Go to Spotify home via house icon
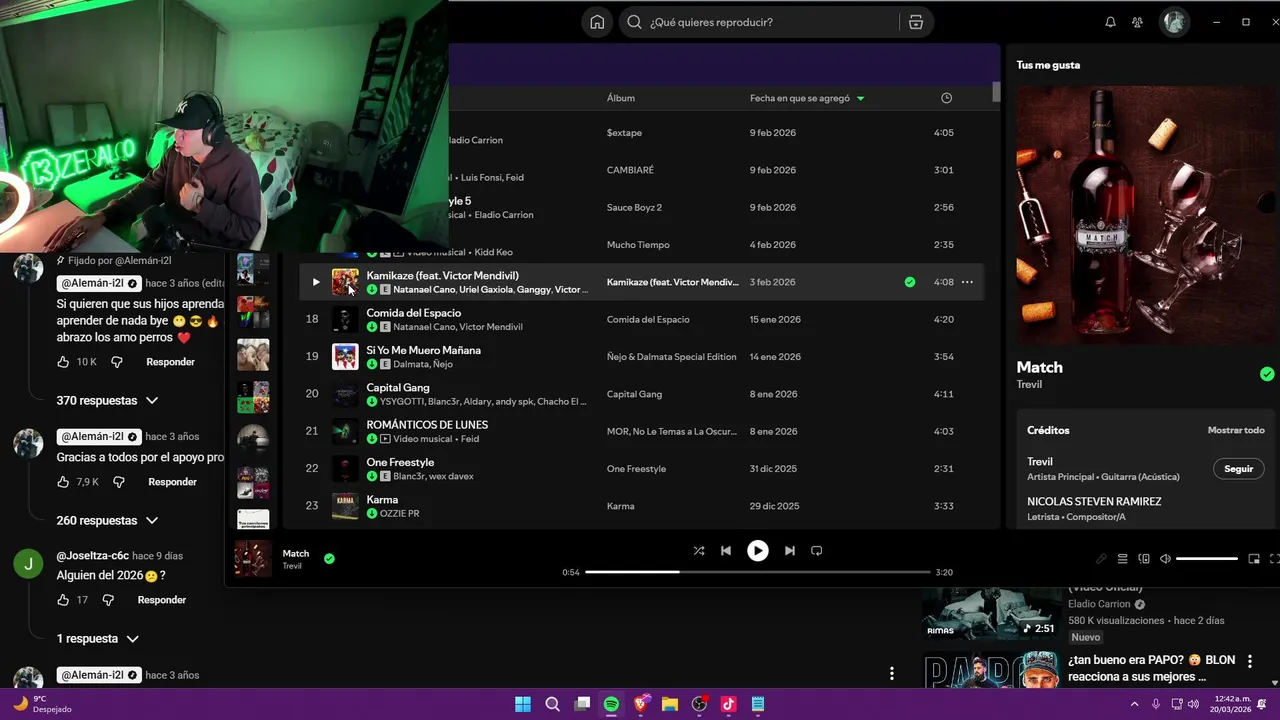 (x=597, y=22)
